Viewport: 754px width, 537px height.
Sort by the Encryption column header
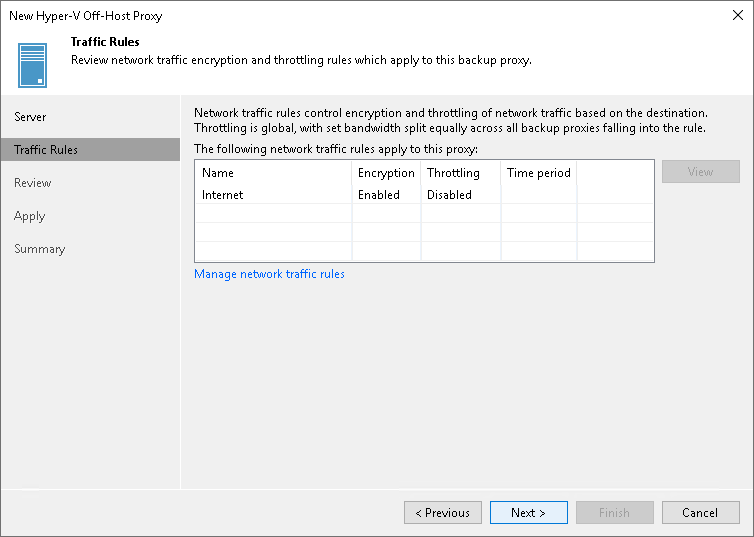pyautogui.click(x=386, y=173)
